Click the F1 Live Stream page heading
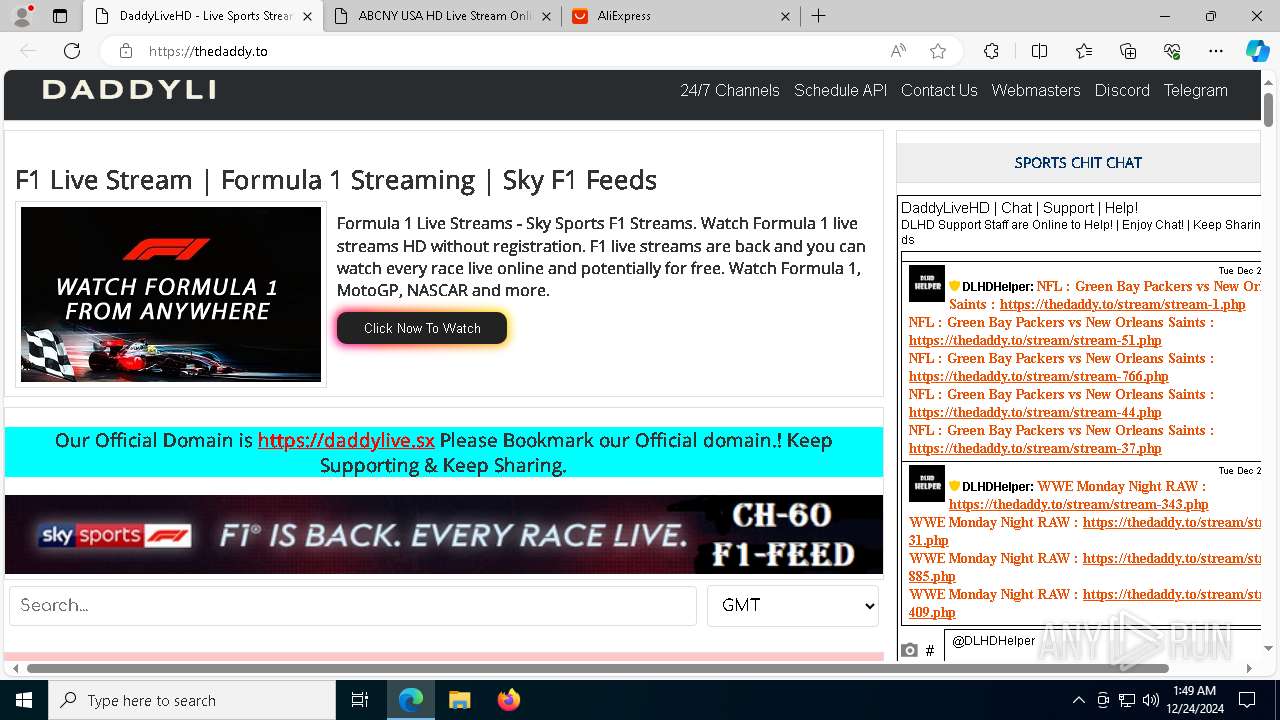The width and height of the screenshot is (1280, 720). click(336, 180)
